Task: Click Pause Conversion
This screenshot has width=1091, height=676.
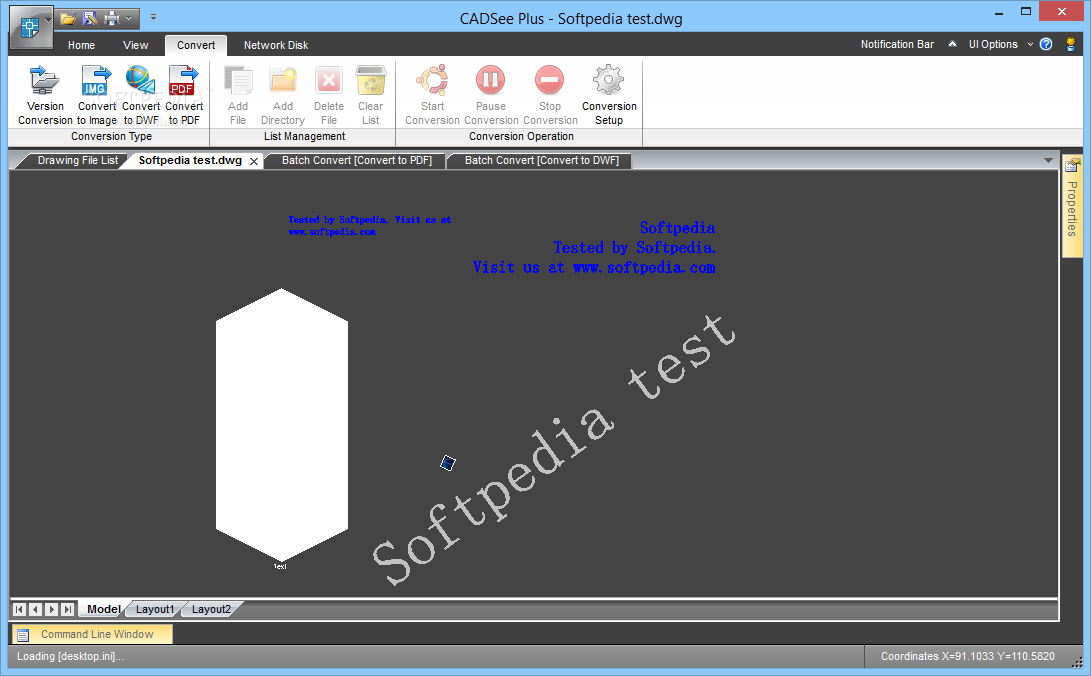Action: [x=491, y=95]
